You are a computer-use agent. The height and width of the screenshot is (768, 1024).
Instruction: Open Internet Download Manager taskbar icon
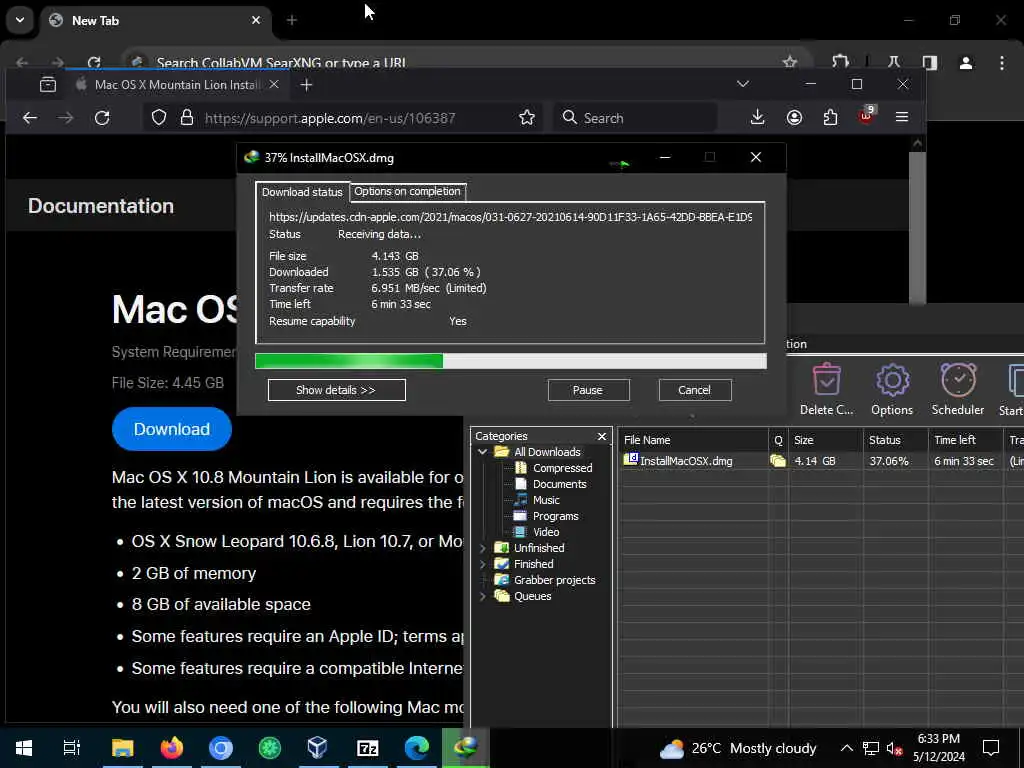[x=466, y=748]
